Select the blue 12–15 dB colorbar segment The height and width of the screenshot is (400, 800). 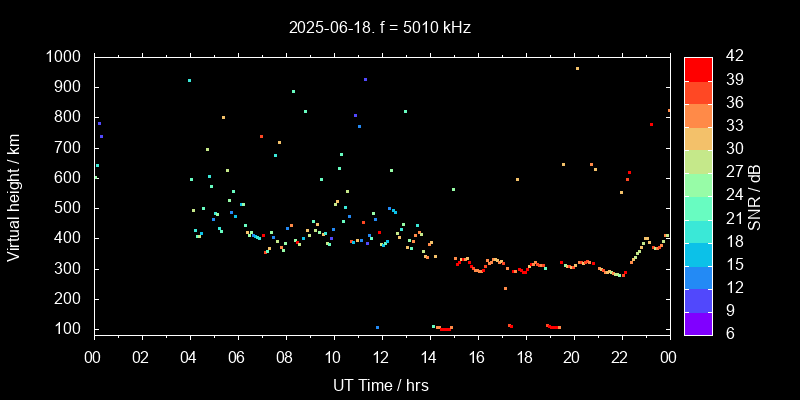[x=698, y=276]
